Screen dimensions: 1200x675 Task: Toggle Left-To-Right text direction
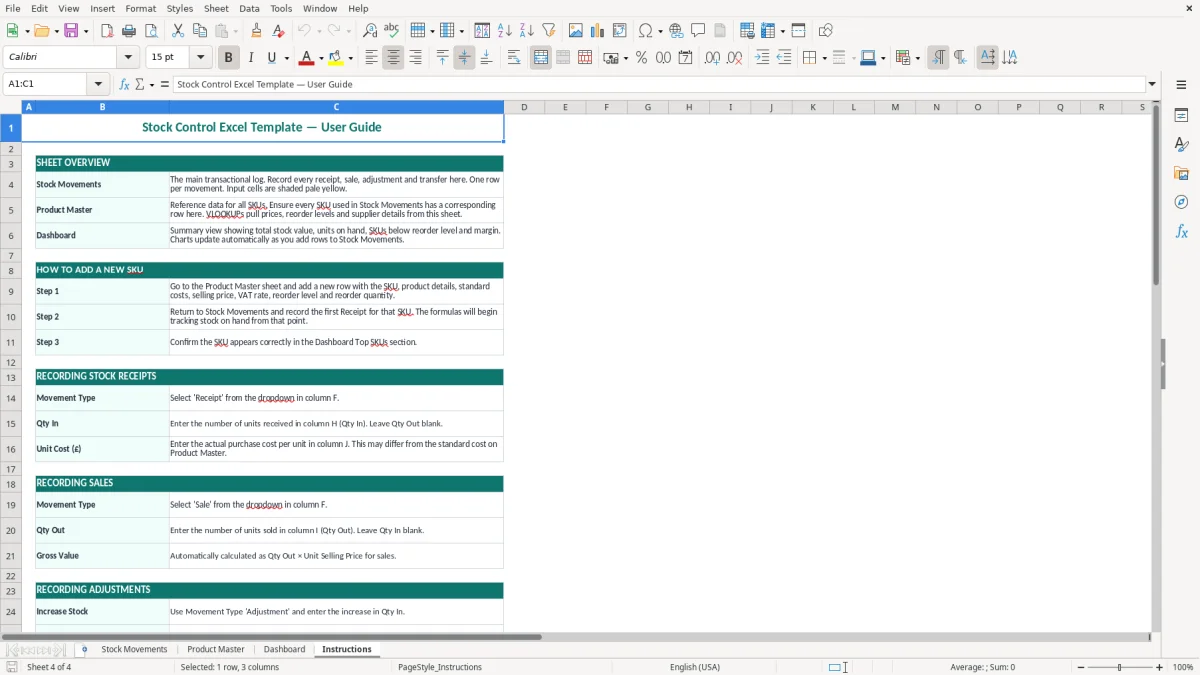(938, 58)
